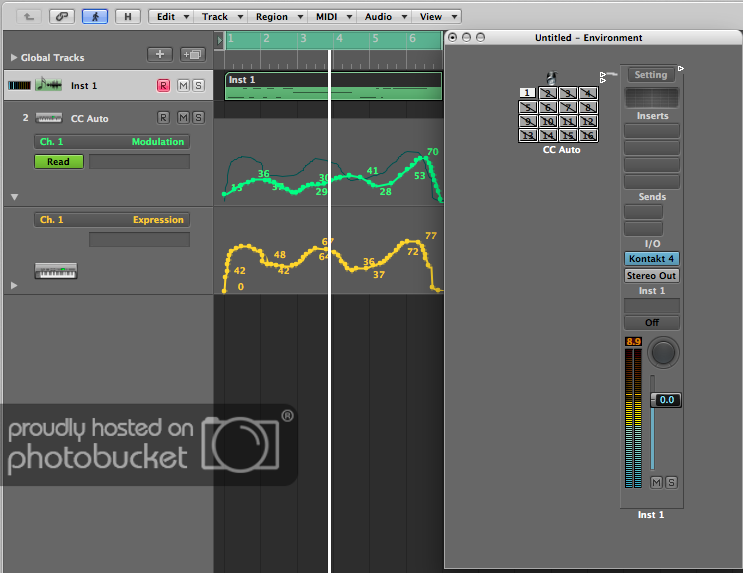
Task: Disable record on Inst 1 track
Action: [x=163, y=86]
